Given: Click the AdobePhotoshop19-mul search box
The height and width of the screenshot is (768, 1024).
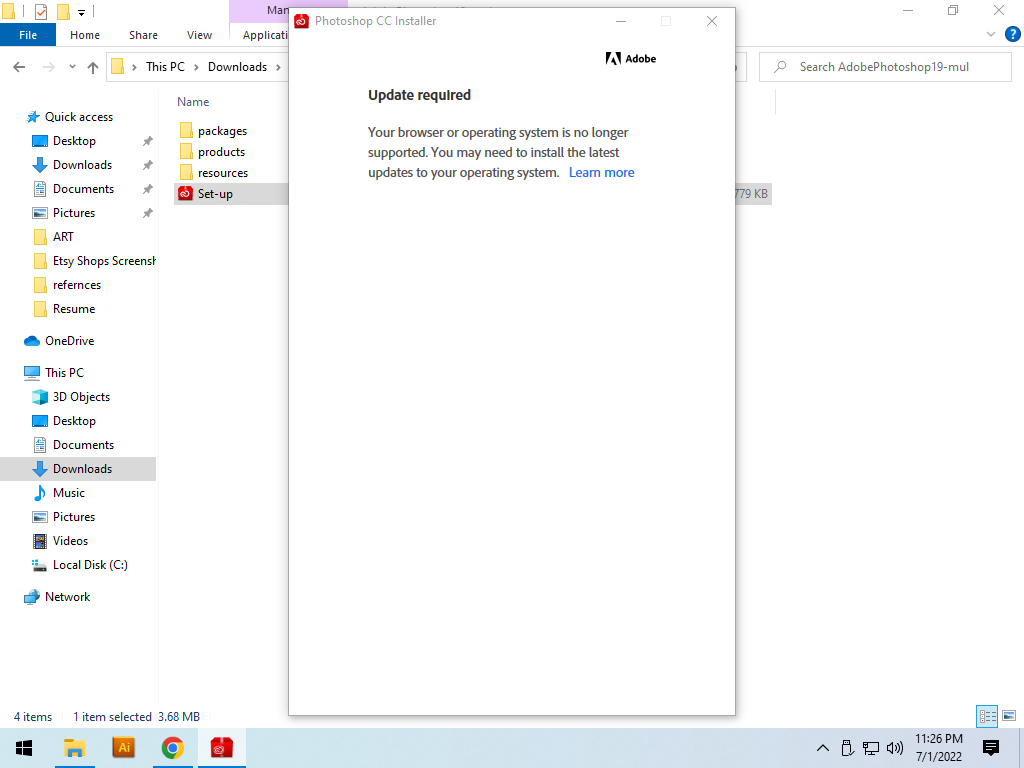Looking at the screenshot, I should pyautogui.click(x=885, y=66).
